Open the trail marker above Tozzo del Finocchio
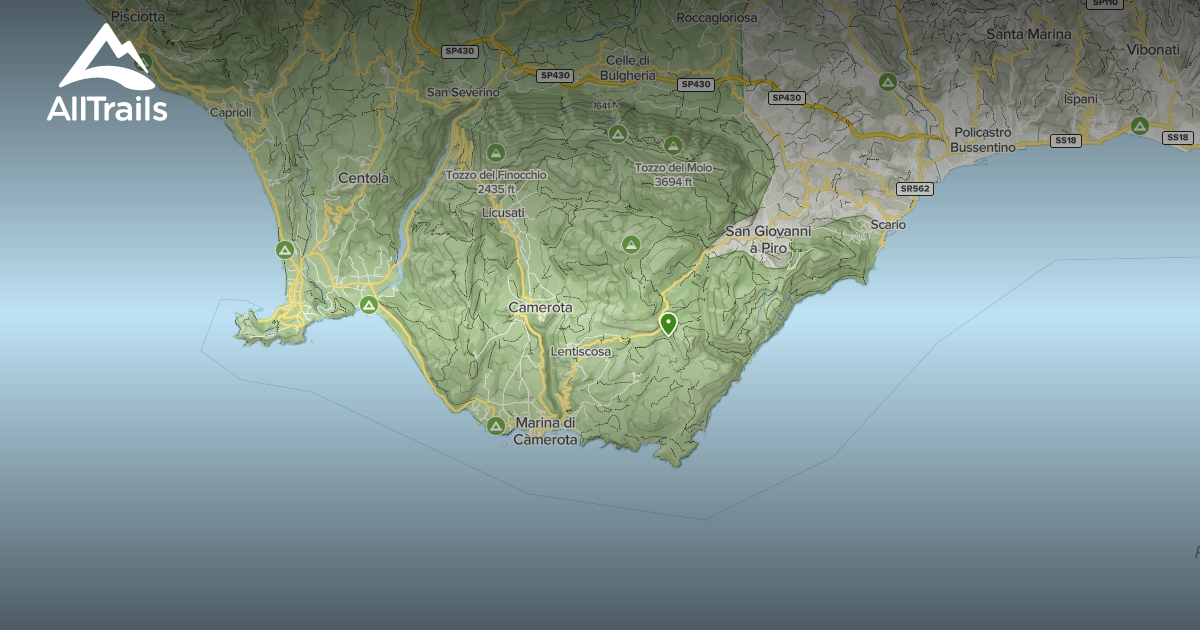The height and width of the screenshot is (630, 1200). [x=495, y=152]
